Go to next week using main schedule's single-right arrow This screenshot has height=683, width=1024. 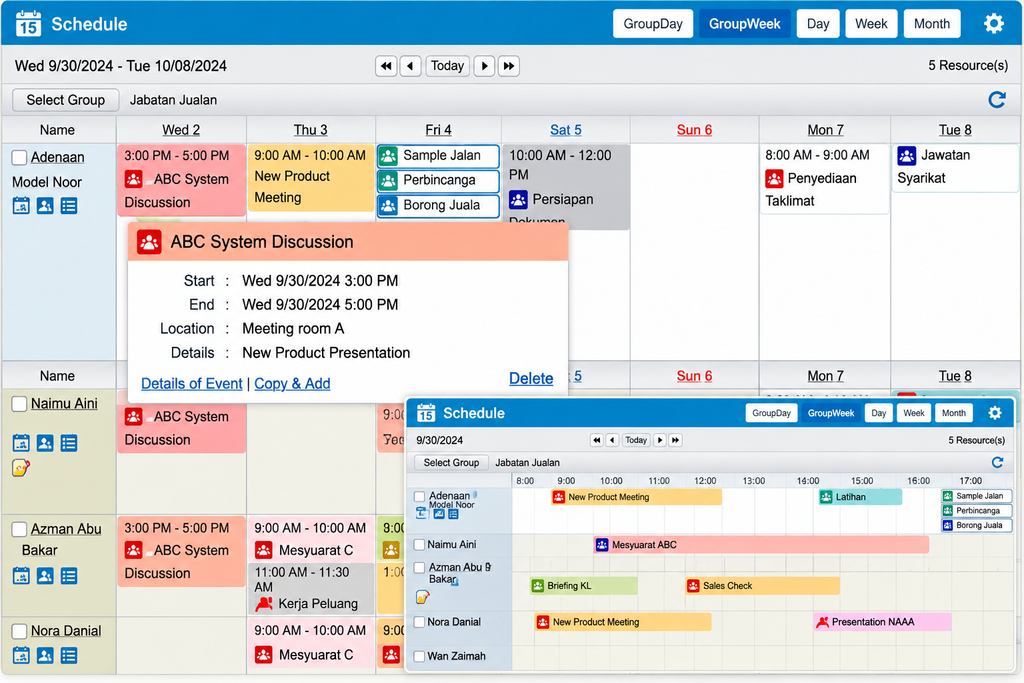point(484,66)
